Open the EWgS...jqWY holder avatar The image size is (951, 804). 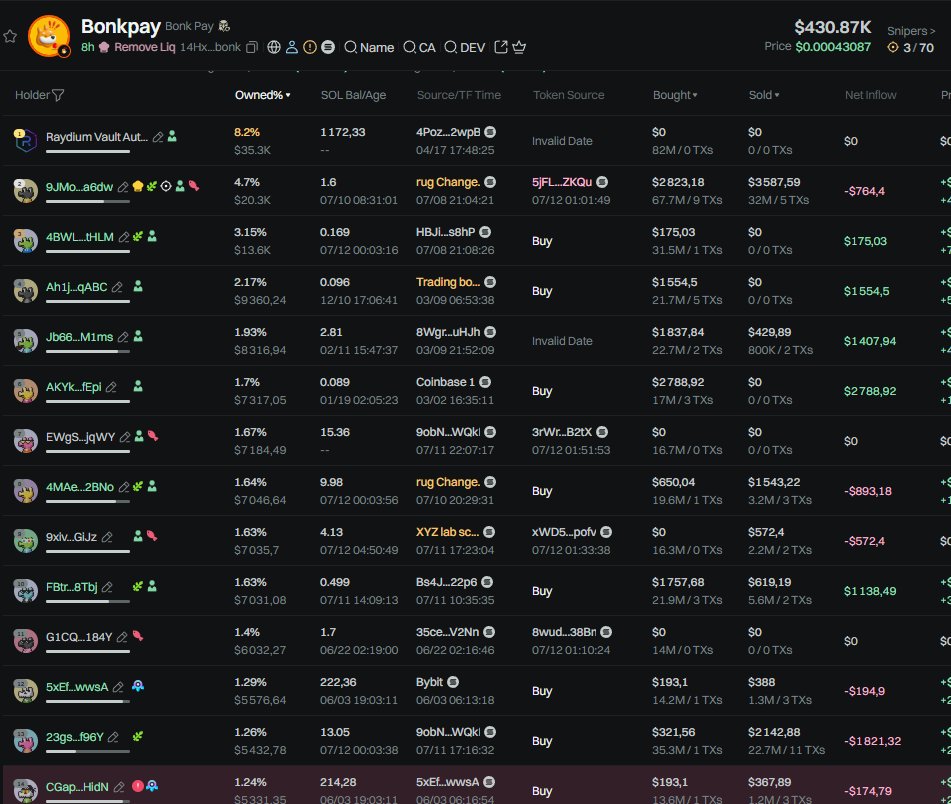point(25,441)
